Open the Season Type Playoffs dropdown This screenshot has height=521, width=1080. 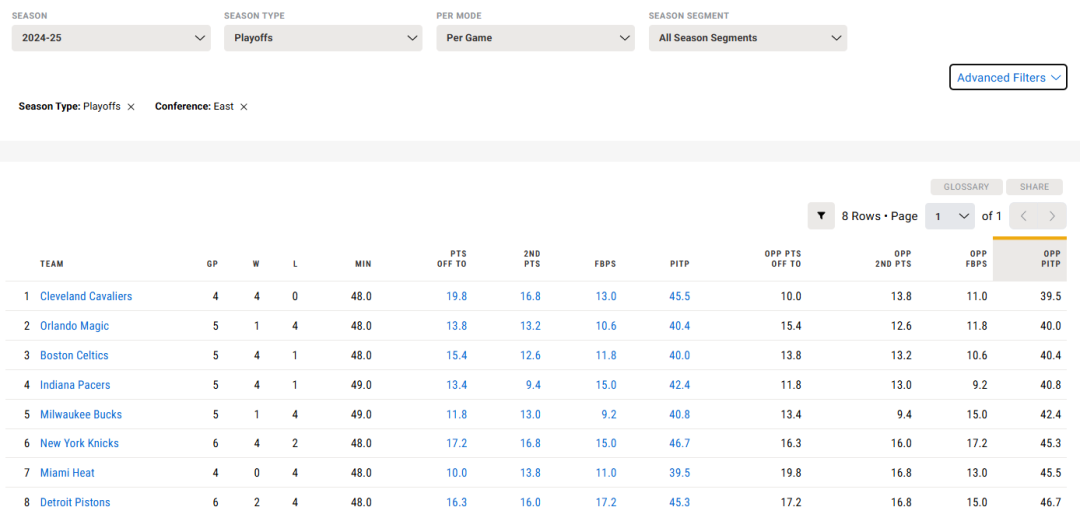pos(323,38)
